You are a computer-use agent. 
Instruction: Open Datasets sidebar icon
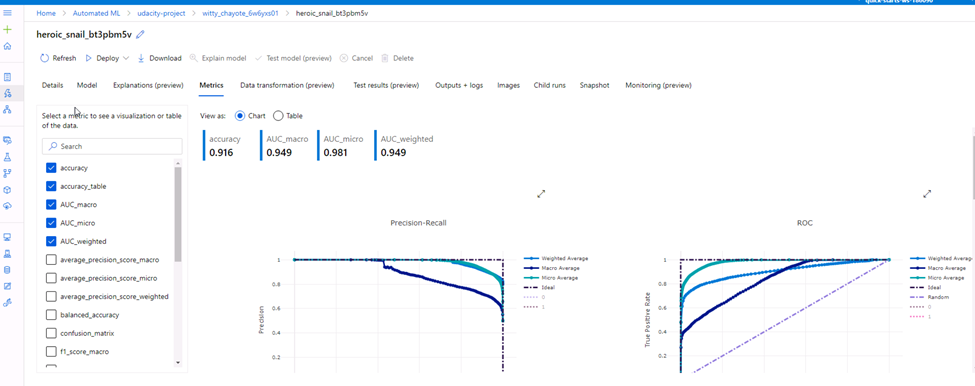coord(7,141)
